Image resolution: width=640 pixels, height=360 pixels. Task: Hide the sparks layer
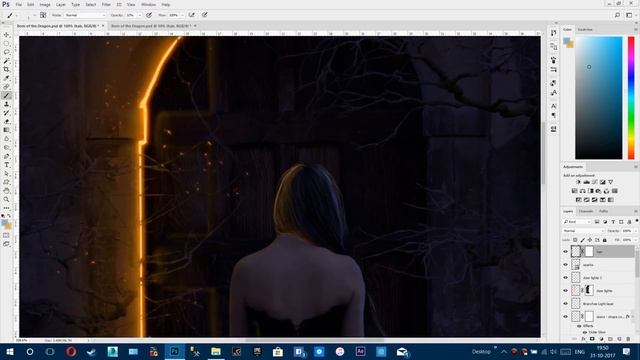[x=566, y=264]
